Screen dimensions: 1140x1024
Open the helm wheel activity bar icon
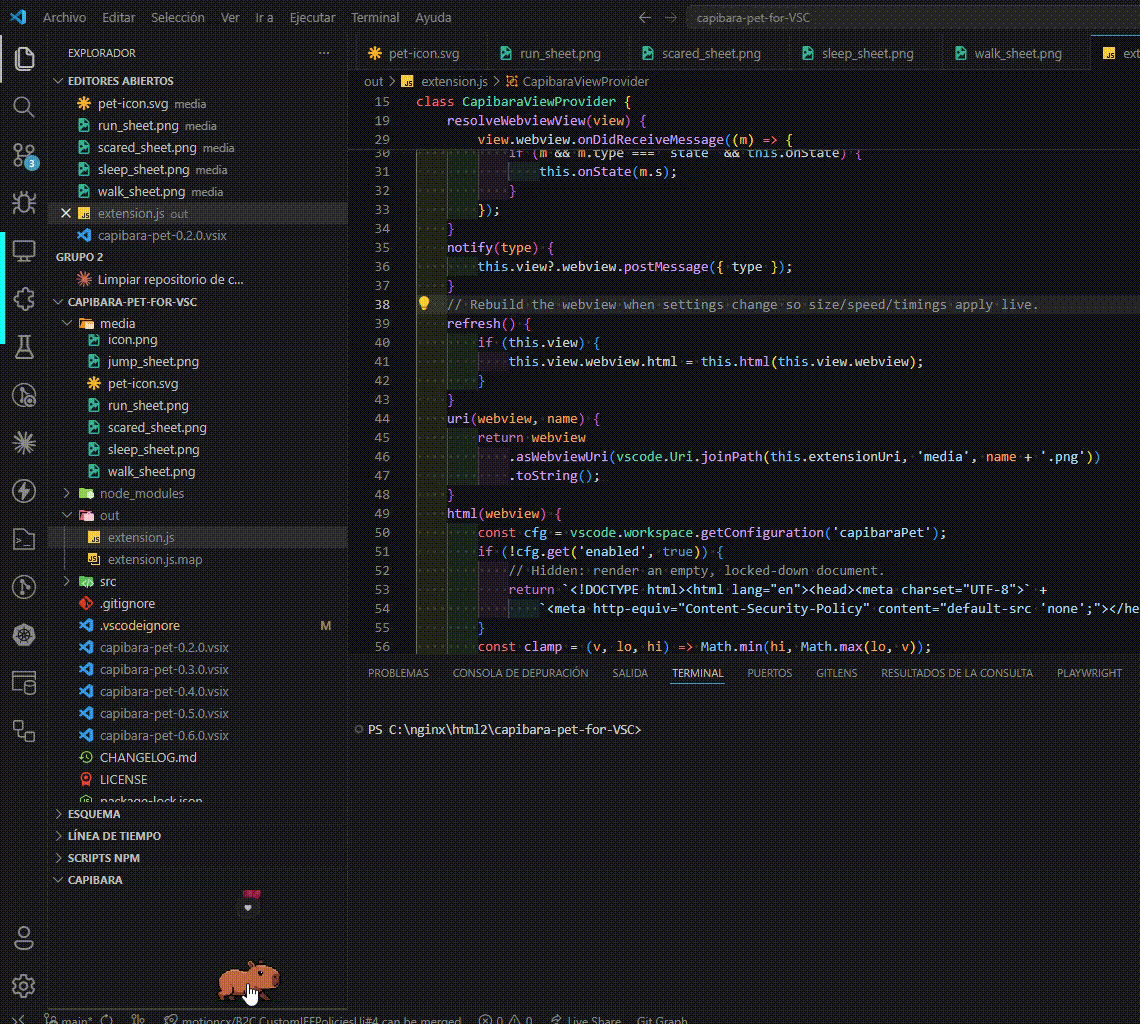tap(24, 635)
